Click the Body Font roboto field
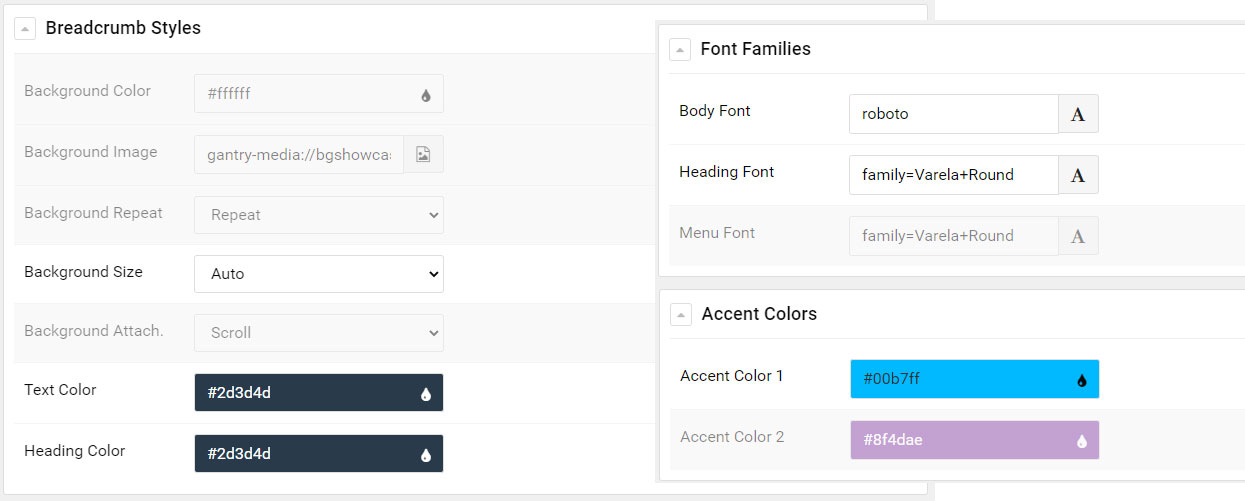Viewport: 1245px width, 501px height. [954, 114]
